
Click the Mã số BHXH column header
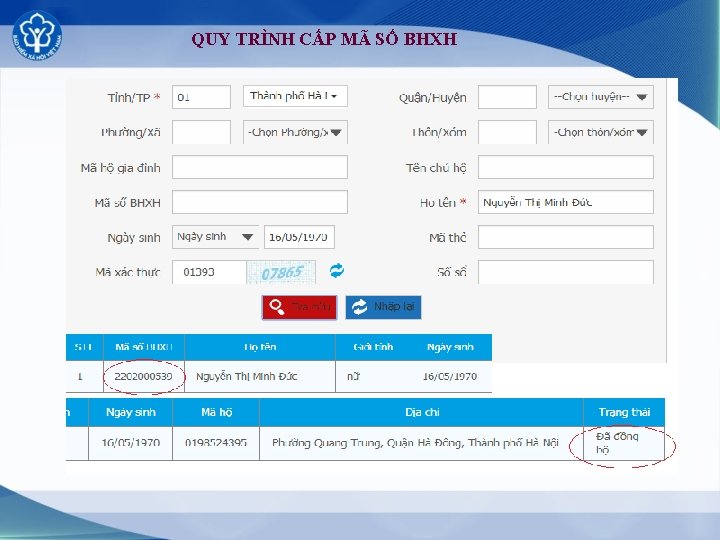144,347
